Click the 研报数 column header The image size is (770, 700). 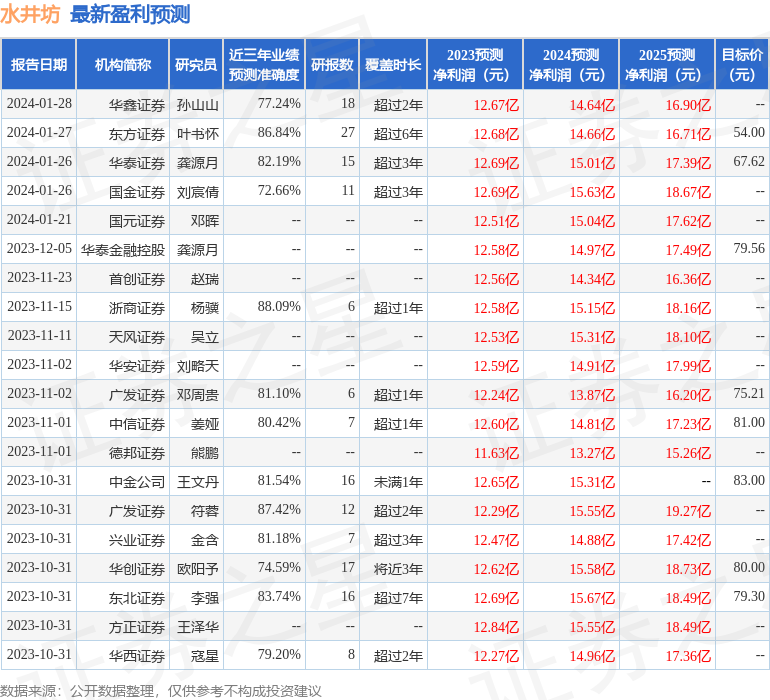click(331, 65)
